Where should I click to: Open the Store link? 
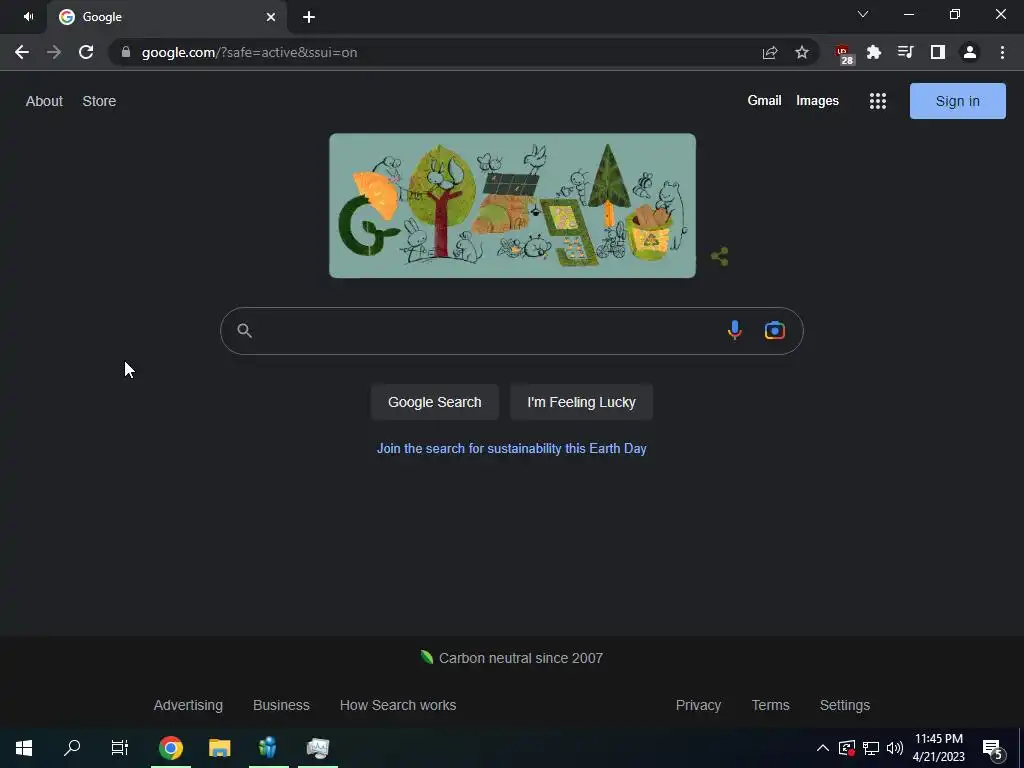(x=99, y=101)
